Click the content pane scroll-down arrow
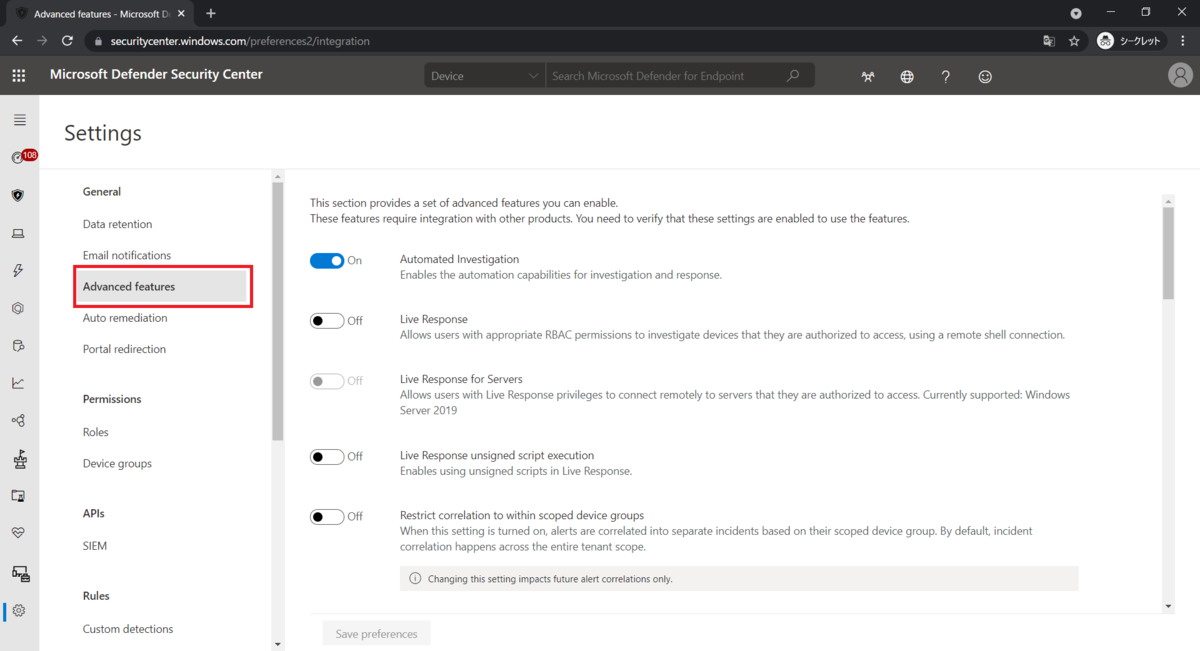1200x651 pixels. pos(1168,606)
